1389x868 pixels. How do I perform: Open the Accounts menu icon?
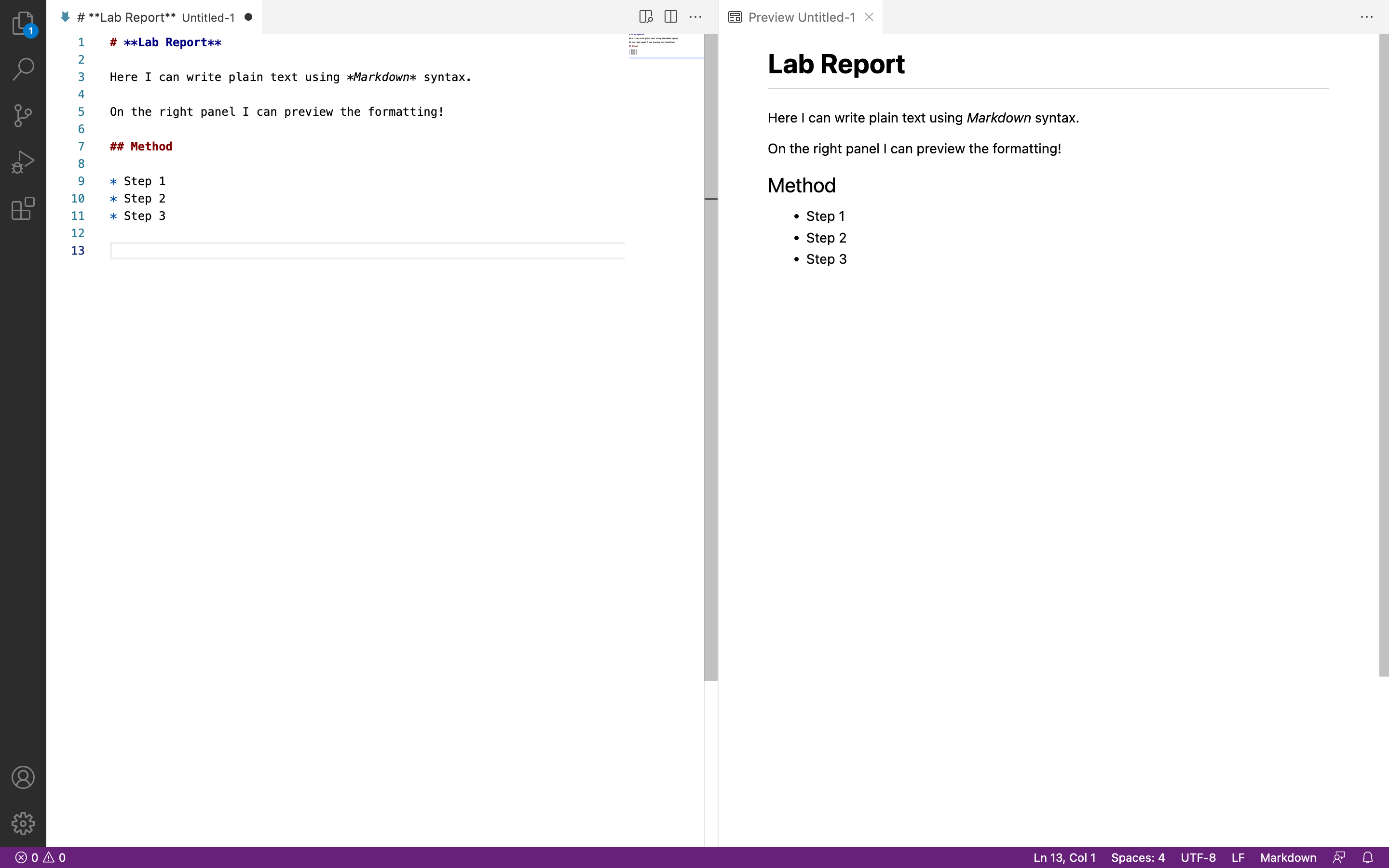pyautogui.click(x=23, y=777)
